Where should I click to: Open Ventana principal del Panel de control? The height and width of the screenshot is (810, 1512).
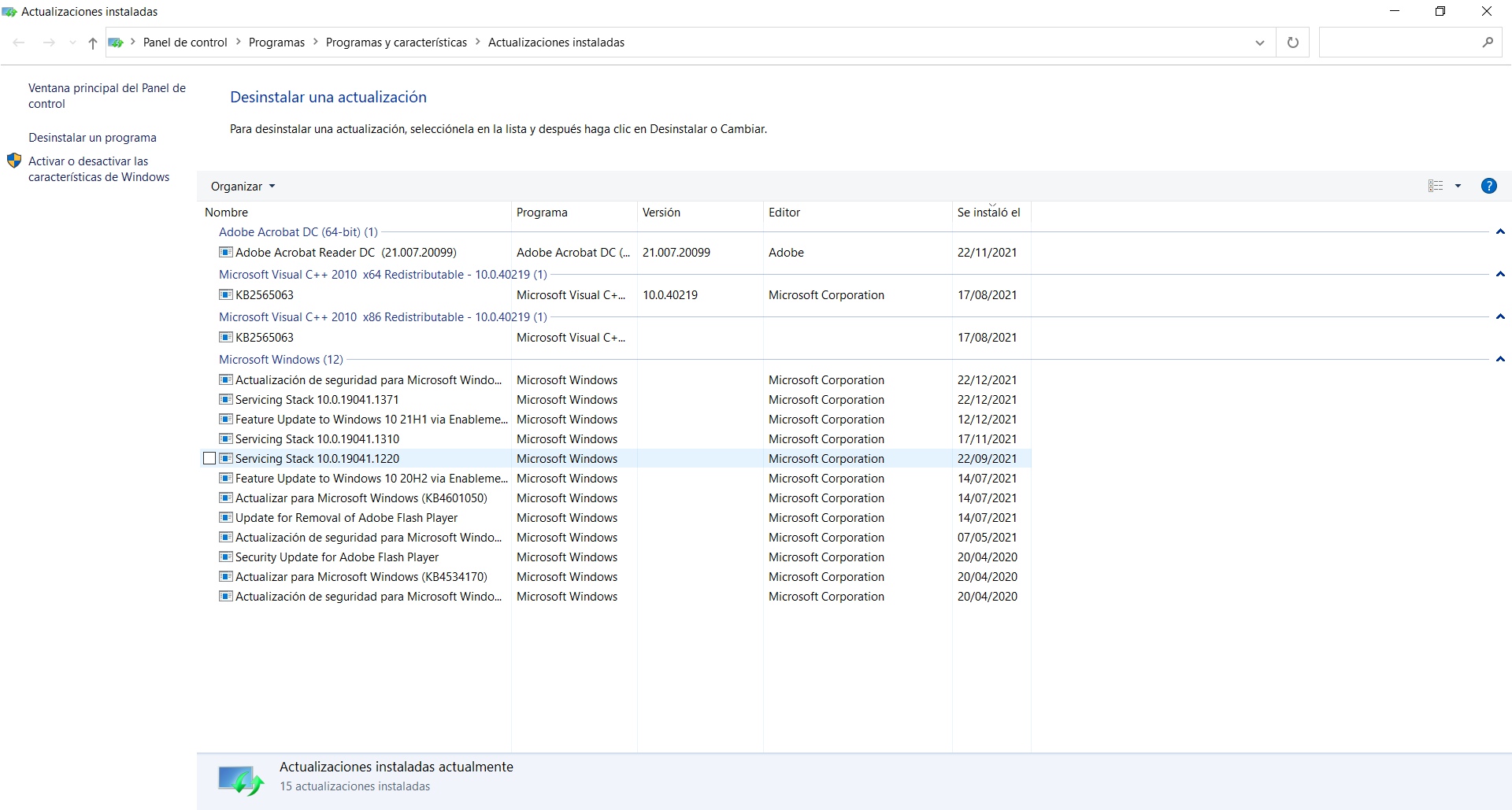pos(107,96)
